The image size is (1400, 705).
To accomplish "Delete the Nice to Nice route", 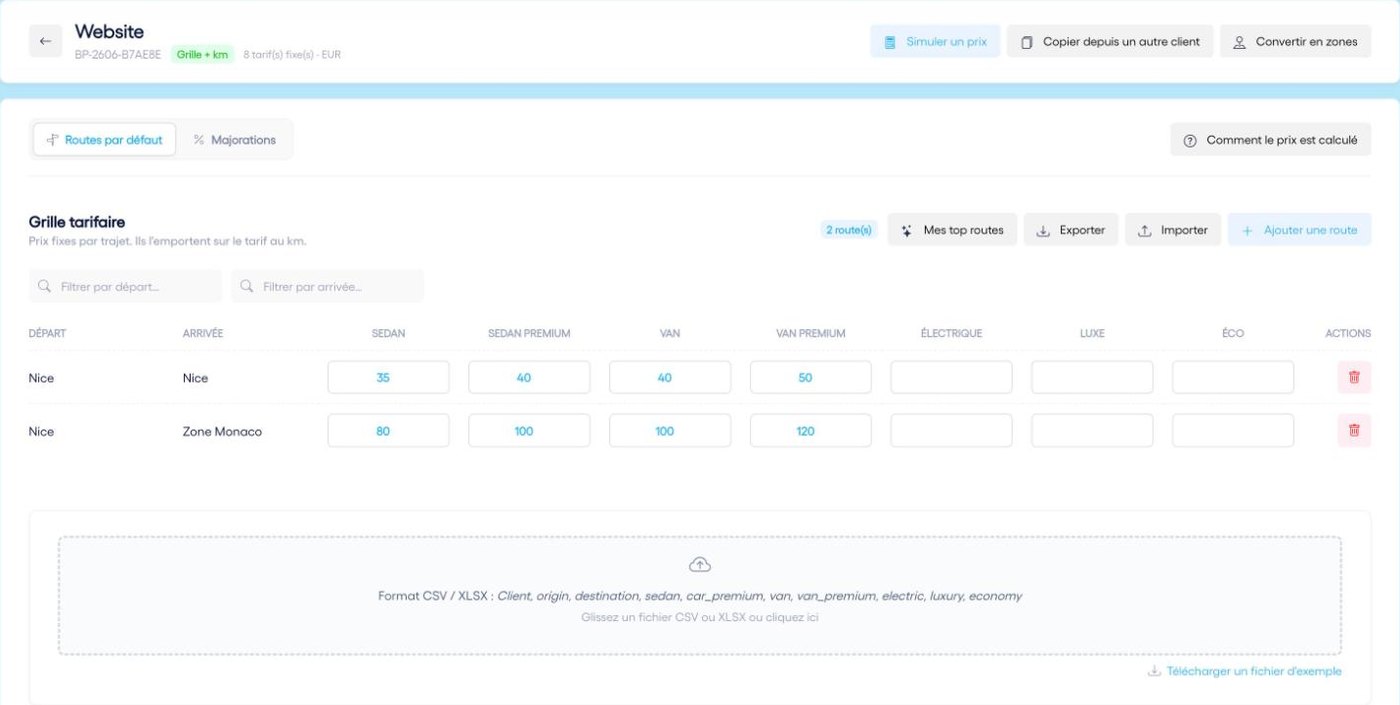I will pyautogui.click(x=1354, y=377).
